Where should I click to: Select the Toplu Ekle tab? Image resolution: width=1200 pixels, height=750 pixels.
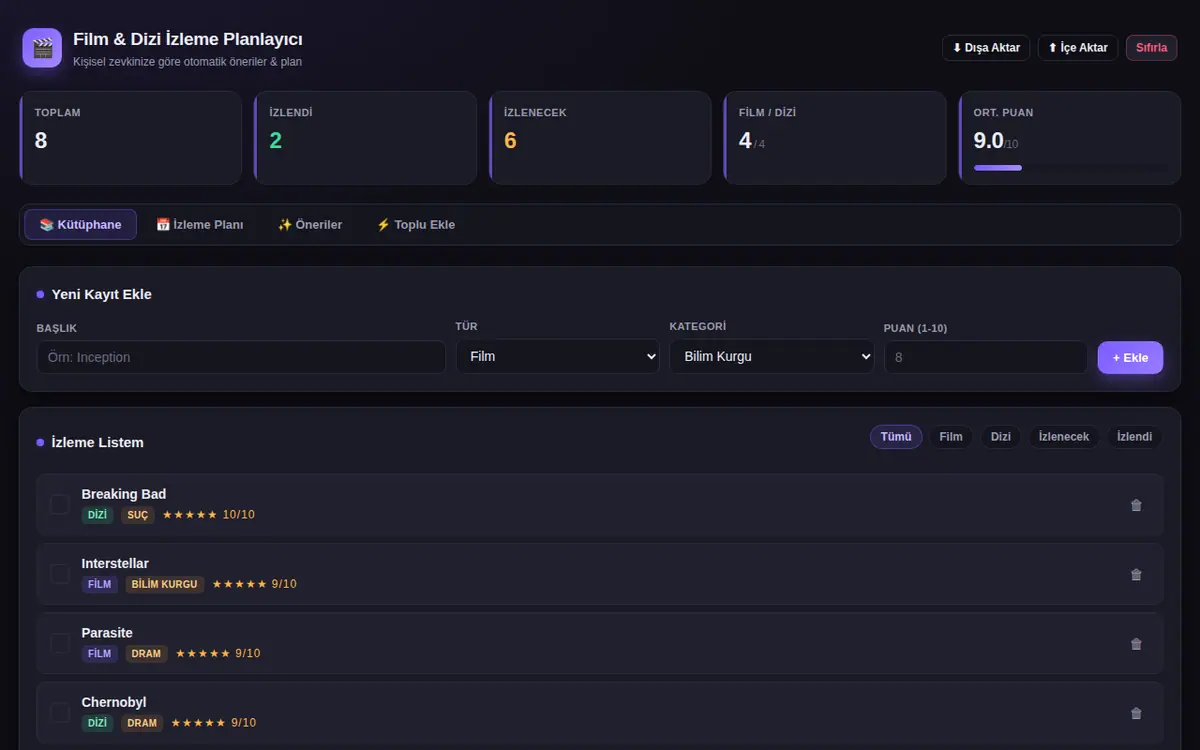coord(416,225)
